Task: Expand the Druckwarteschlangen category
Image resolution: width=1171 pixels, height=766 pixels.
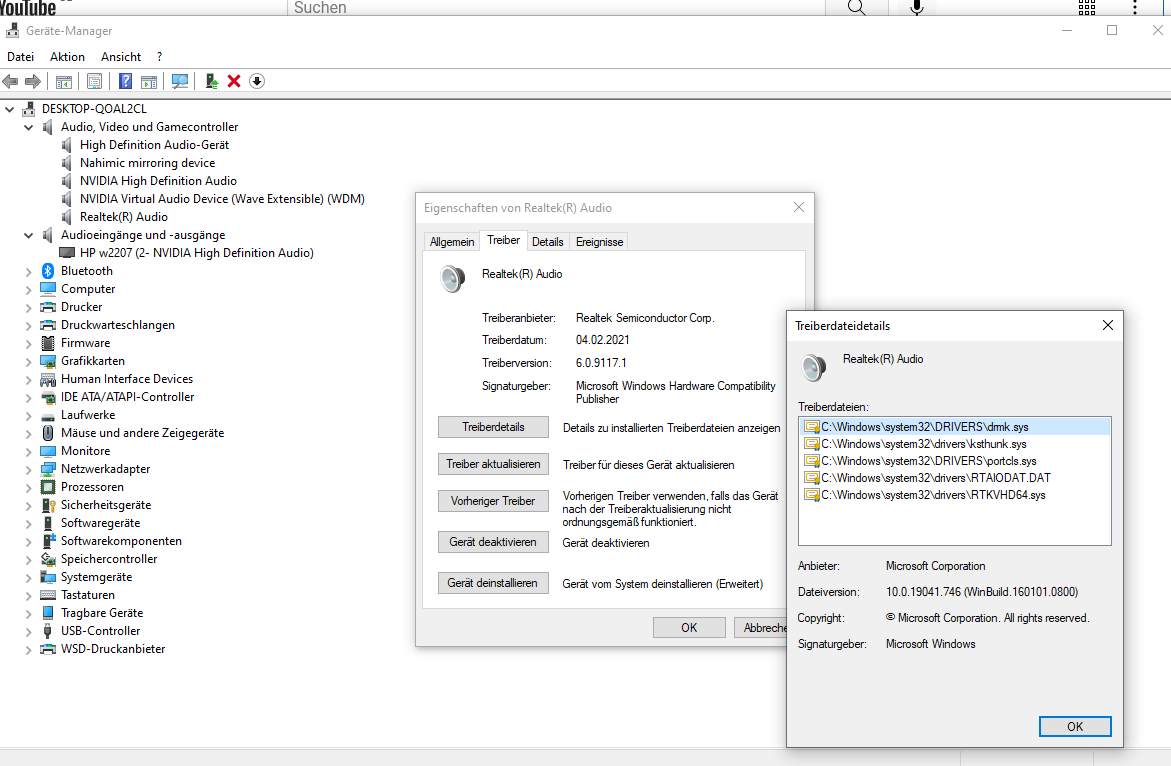Action: (28, 326)
